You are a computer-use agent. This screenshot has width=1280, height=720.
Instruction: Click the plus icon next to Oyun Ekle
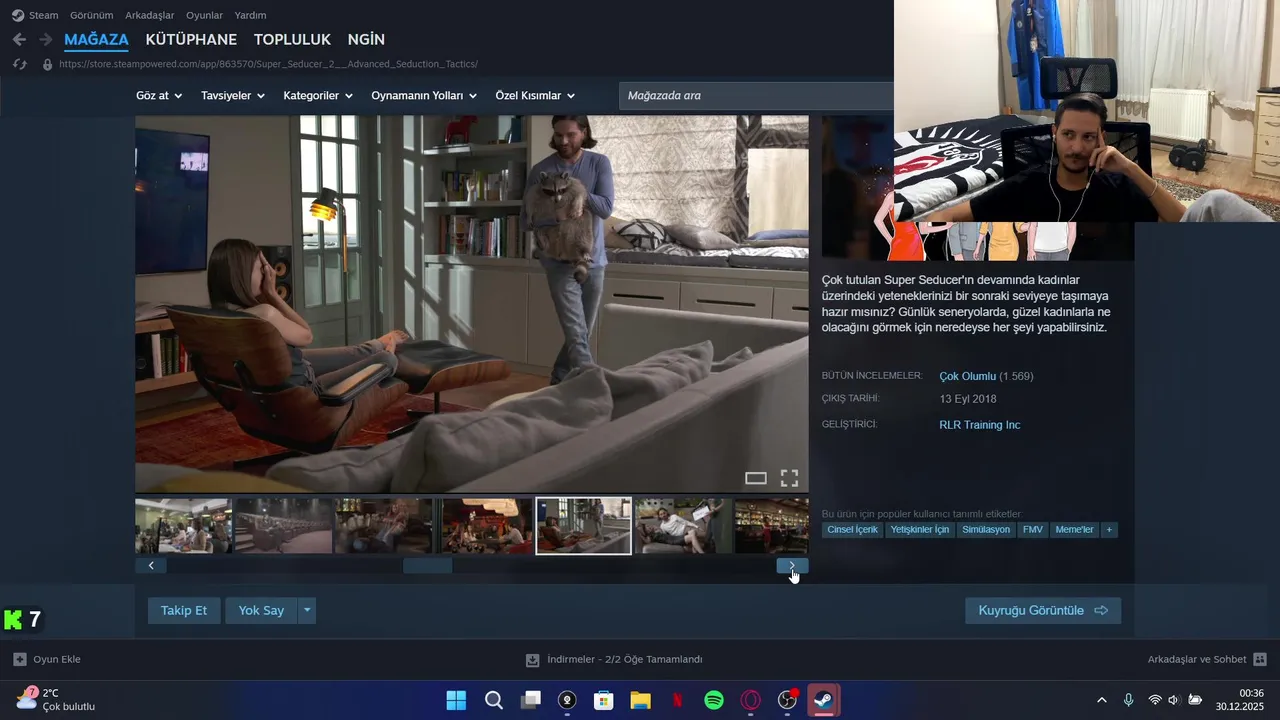point(20,659)
